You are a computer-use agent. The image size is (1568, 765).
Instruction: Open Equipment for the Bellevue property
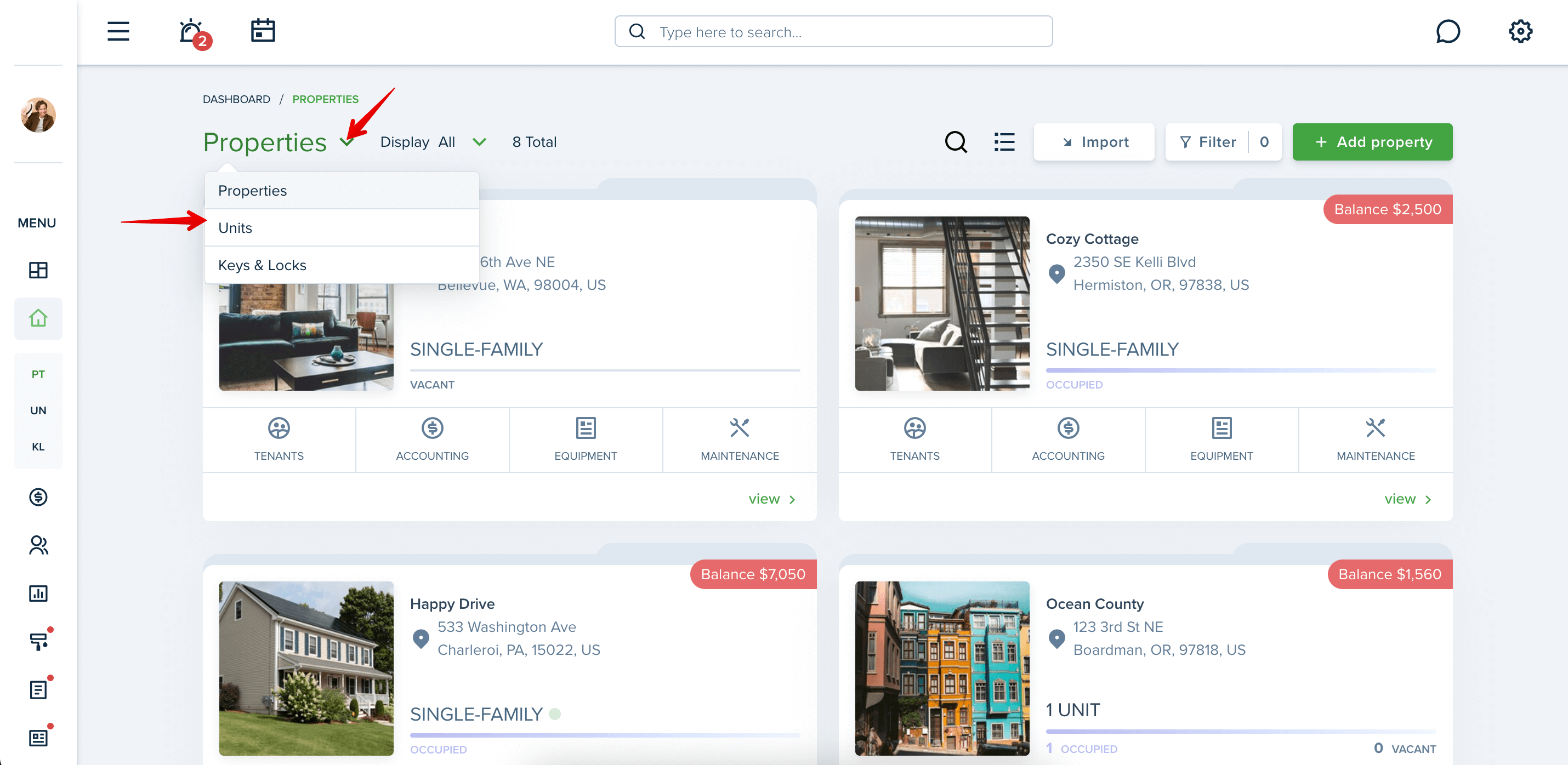click(586, 439)
